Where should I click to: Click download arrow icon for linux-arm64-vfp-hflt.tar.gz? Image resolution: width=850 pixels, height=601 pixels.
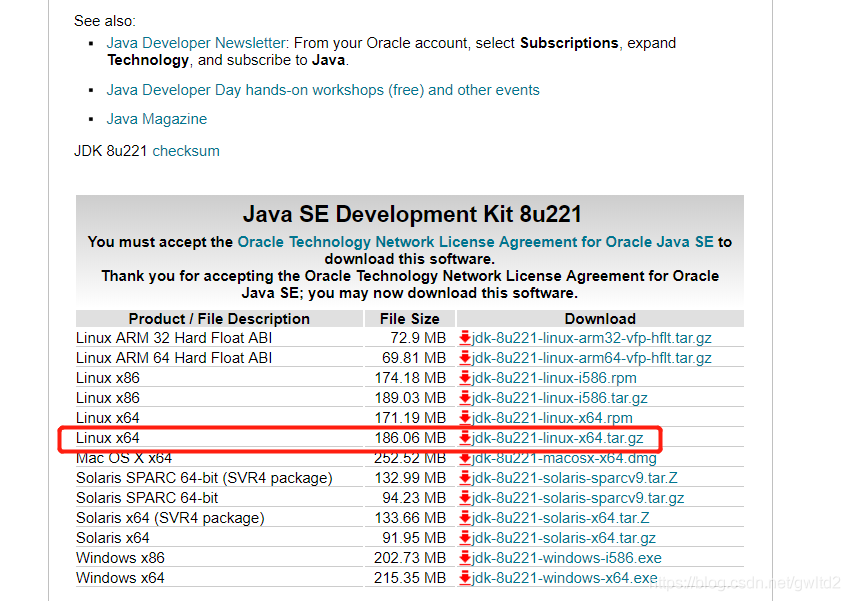tap(465, 358)
